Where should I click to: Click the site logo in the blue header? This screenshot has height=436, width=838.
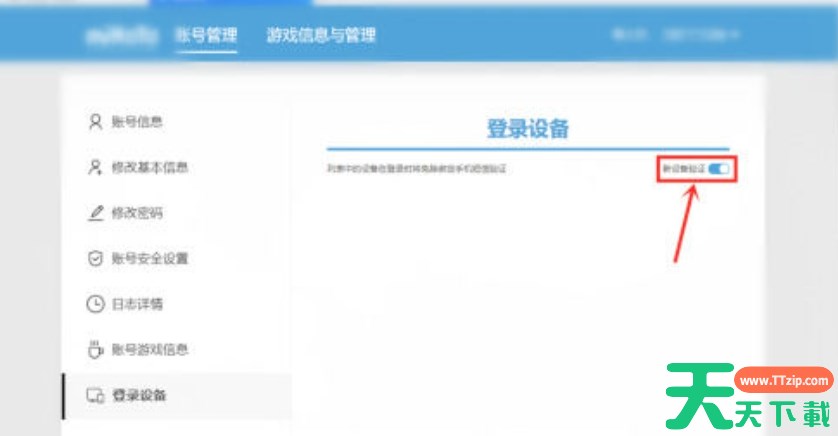tap(120, 35)
